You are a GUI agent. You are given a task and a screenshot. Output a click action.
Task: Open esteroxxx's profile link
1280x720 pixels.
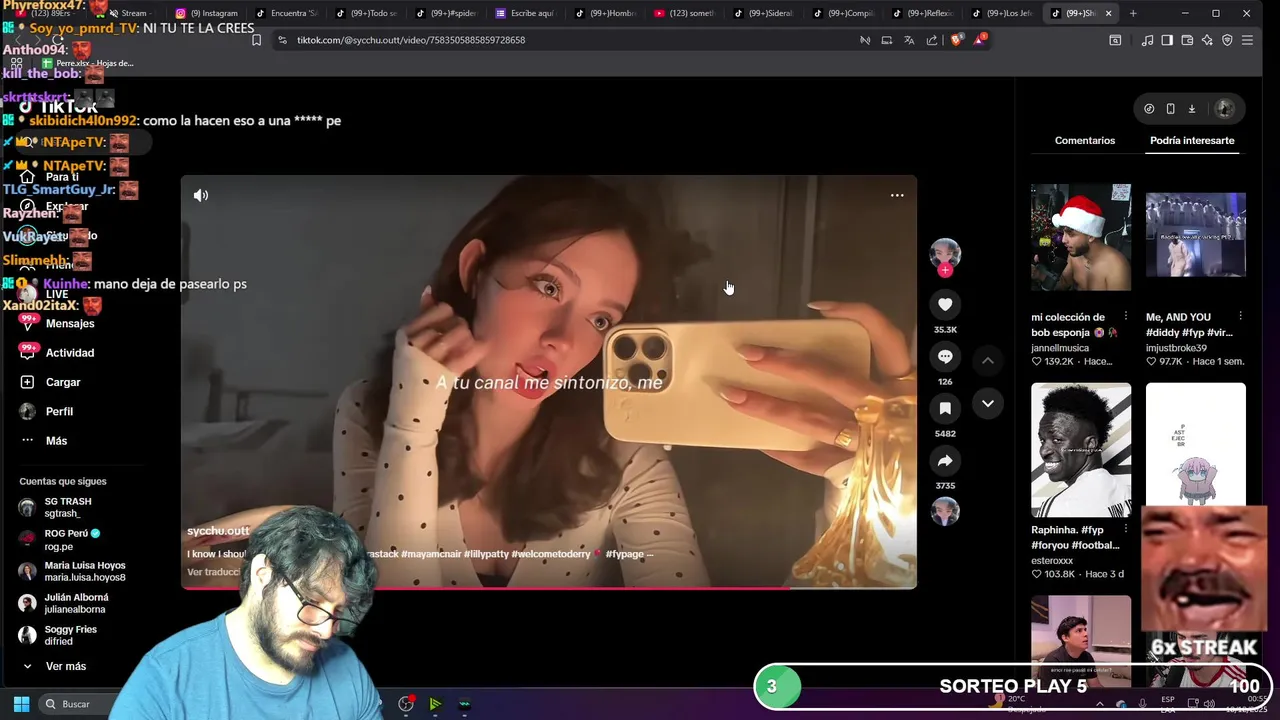(x=1052, y=561)
